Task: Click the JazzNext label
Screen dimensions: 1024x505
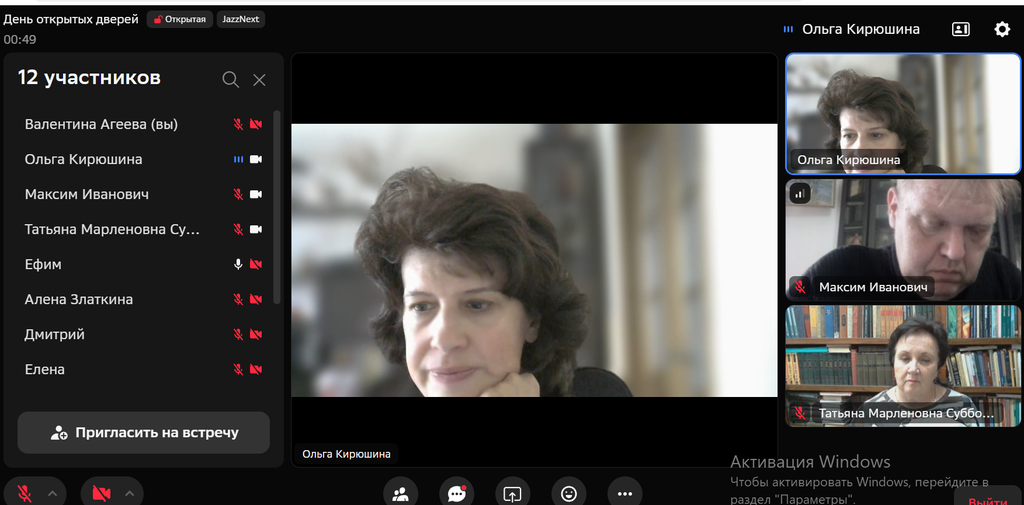Action: (240, 19)
